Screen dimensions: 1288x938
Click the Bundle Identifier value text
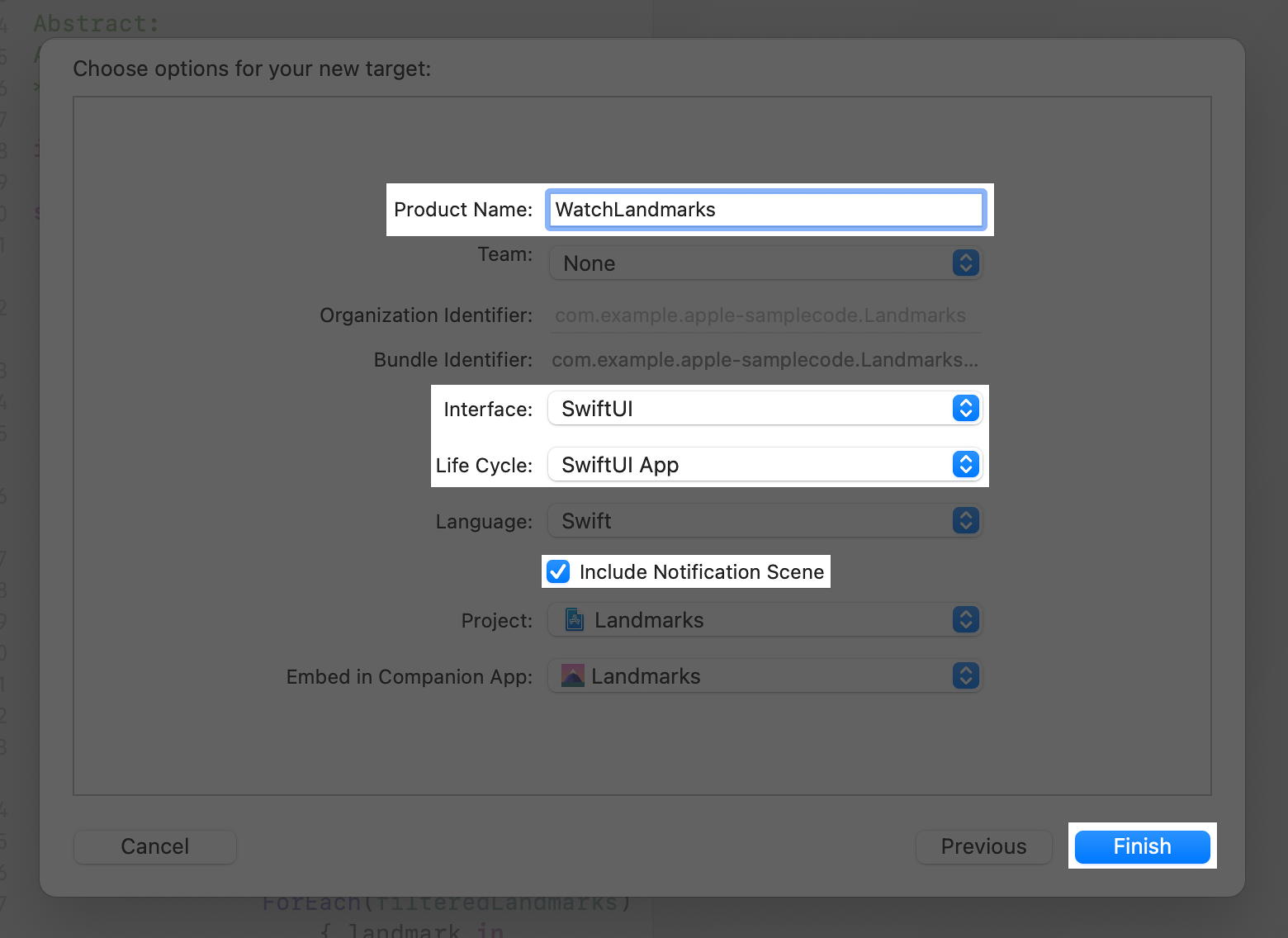pyautogui.click(x=765, y=360)
